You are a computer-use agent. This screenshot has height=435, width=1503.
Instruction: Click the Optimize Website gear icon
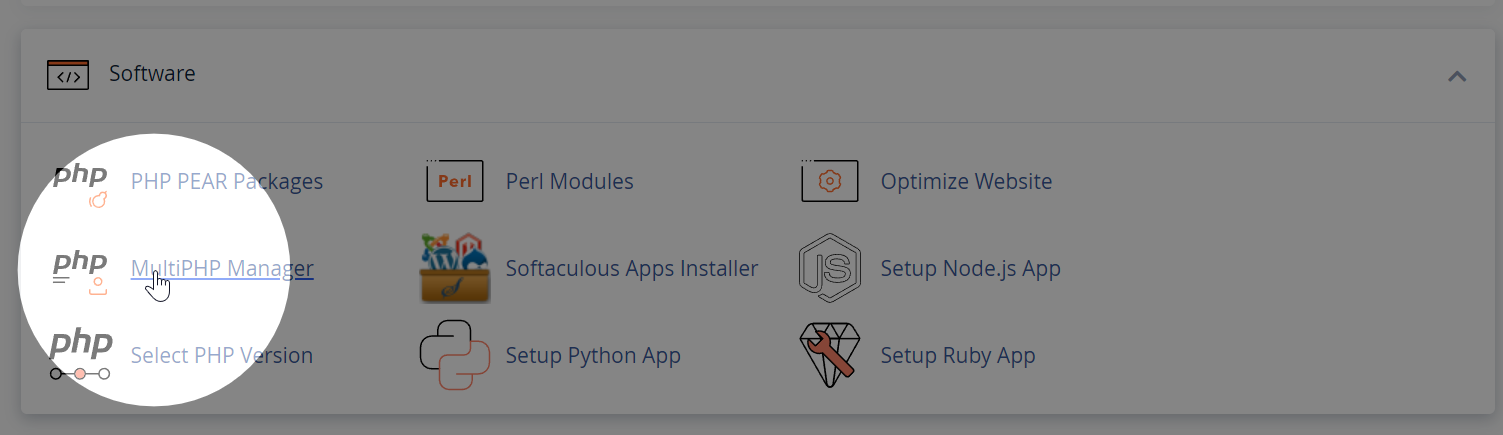830,181
